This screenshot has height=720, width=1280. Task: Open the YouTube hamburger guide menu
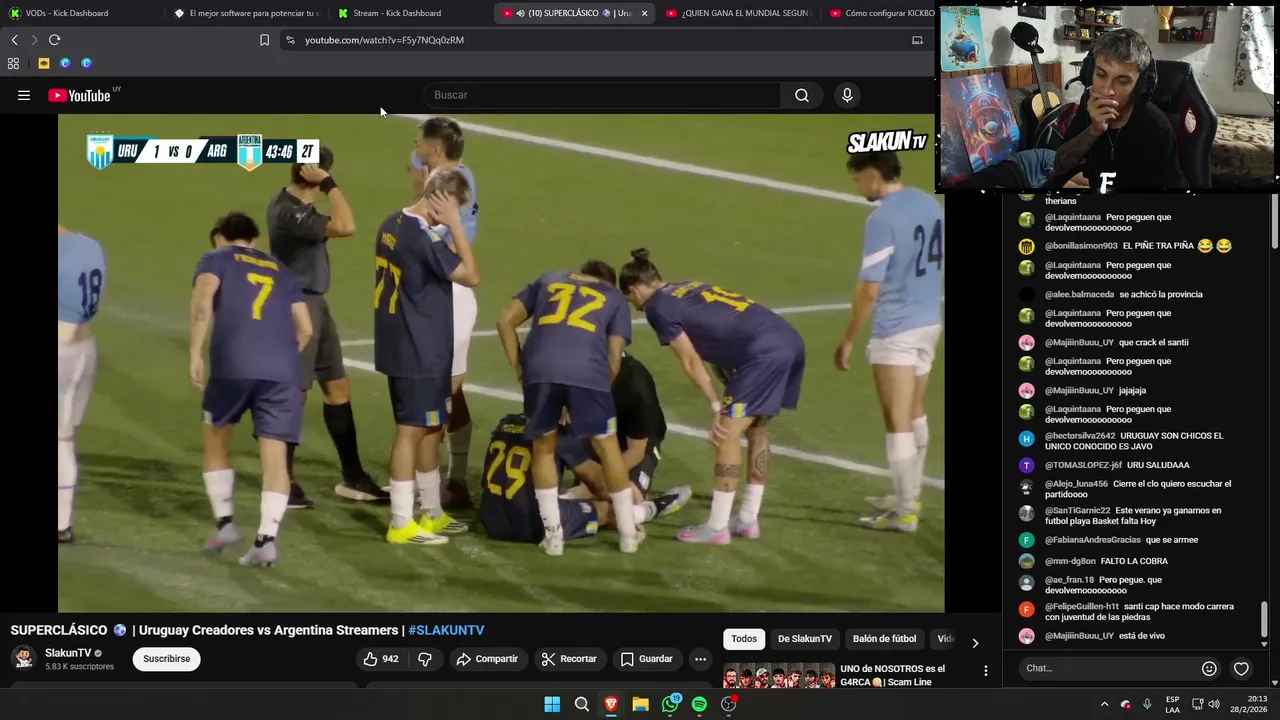24,95
